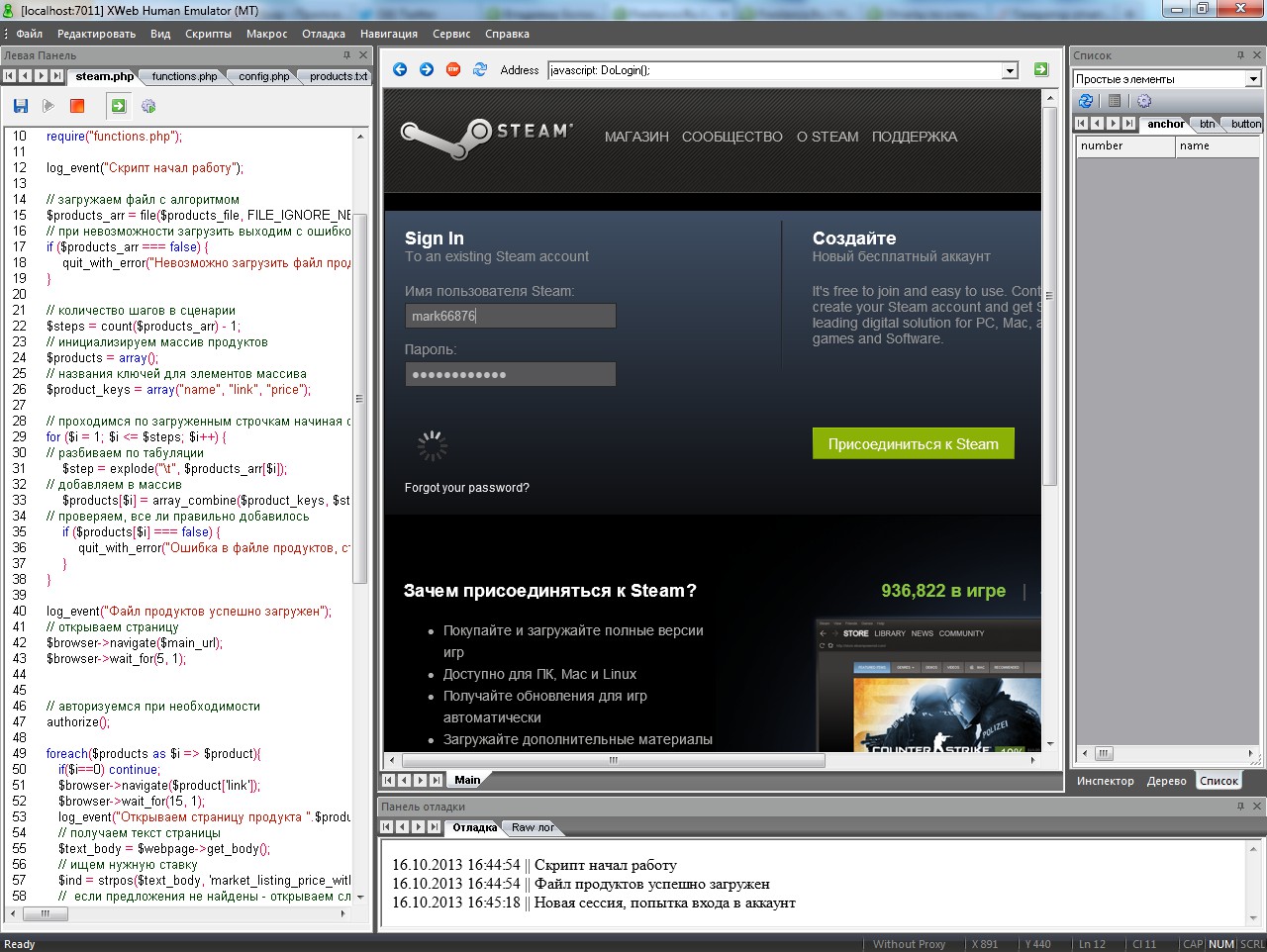Show previous element tab in Список panel
This screenshot has width=1267, height=952.
coord(1097,124)
